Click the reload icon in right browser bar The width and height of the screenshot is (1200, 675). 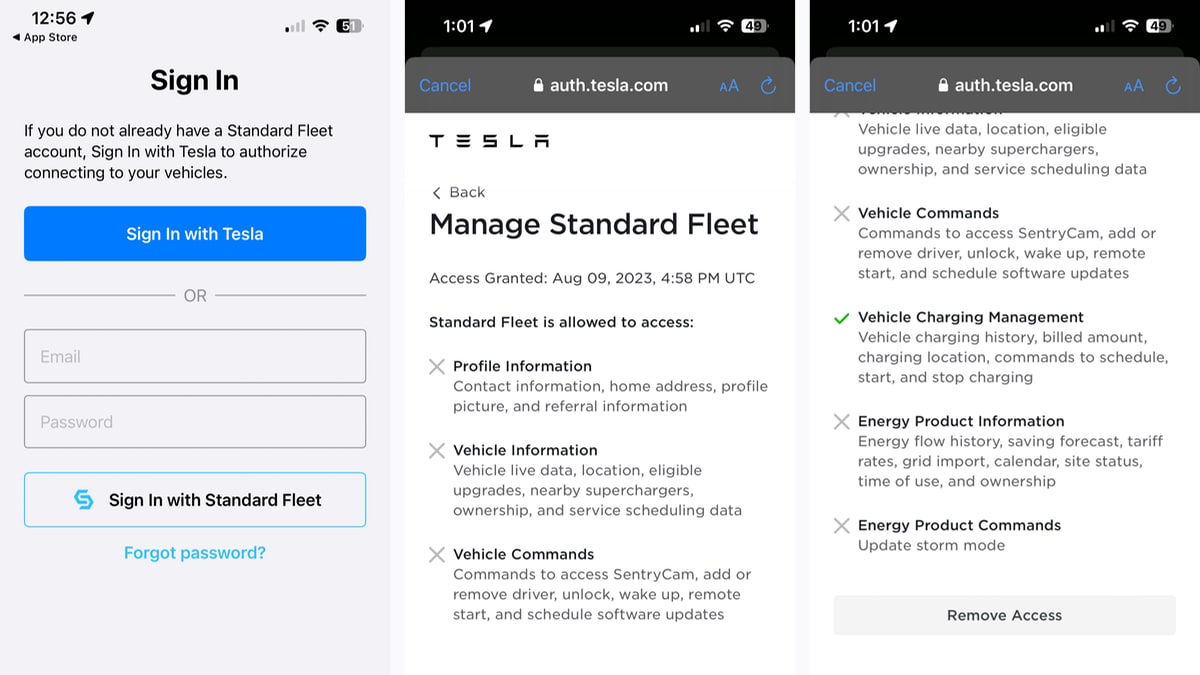1173,86
